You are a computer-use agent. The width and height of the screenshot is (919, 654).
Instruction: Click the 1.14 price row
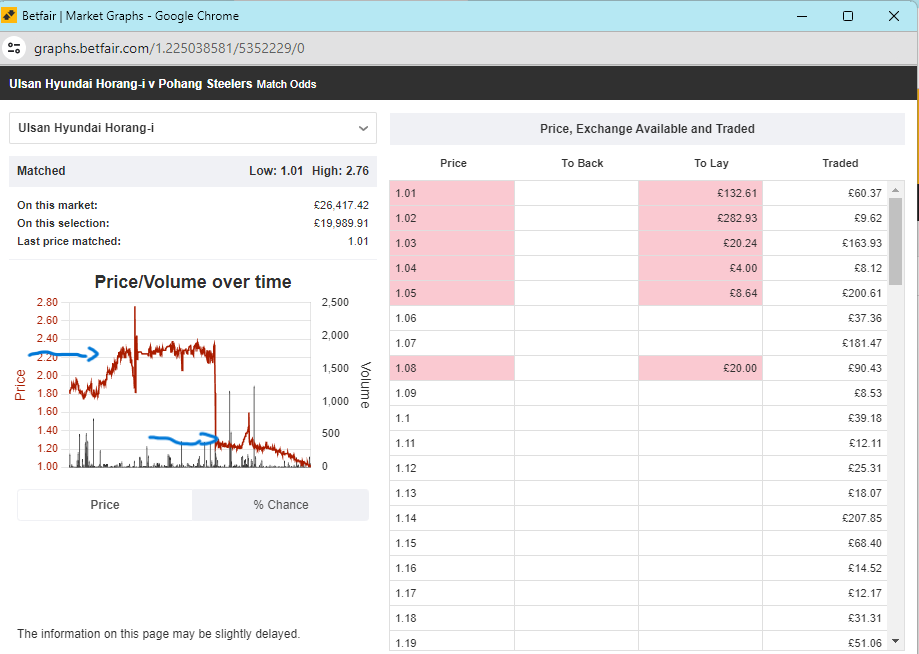(x=638, y=518)
